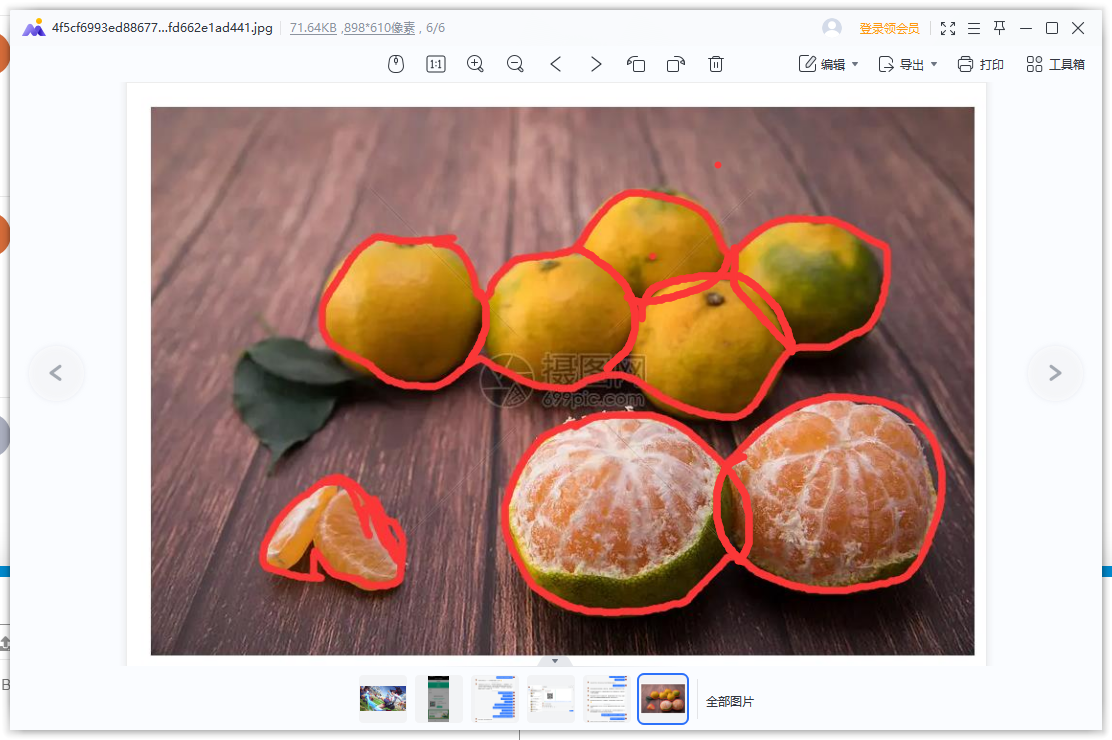1112x740 pixels.
Task: Rotate image clockwise from the toolbar
Action: click(676, 64)
